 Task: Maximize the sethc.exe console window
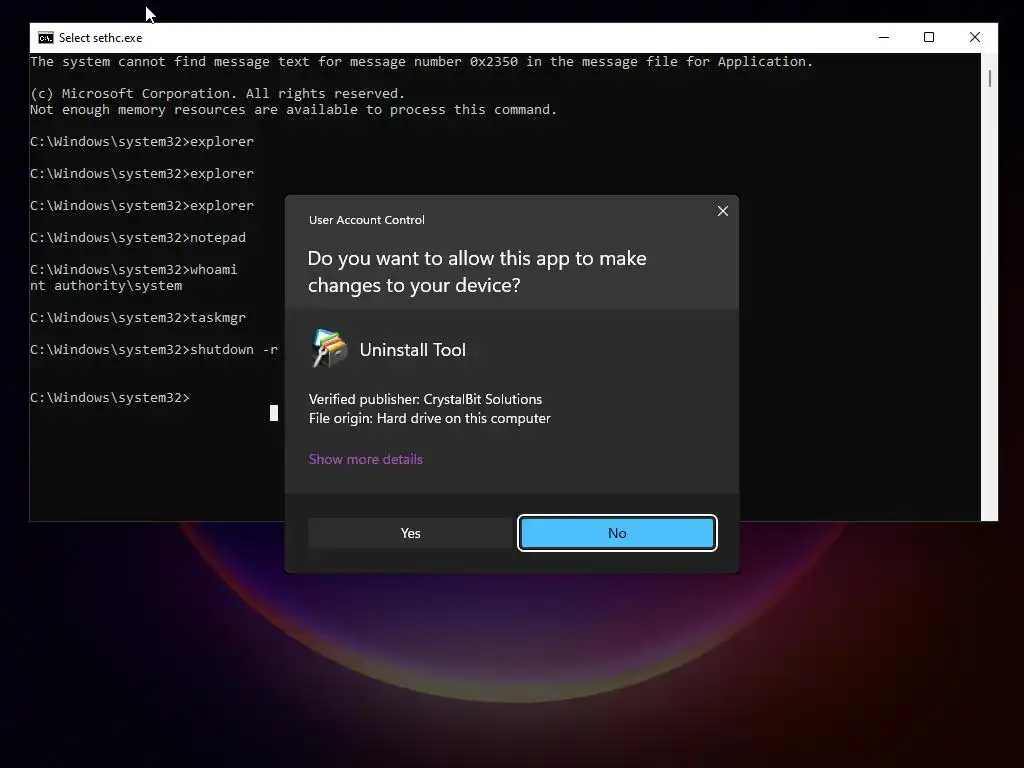tap(929, 37)
